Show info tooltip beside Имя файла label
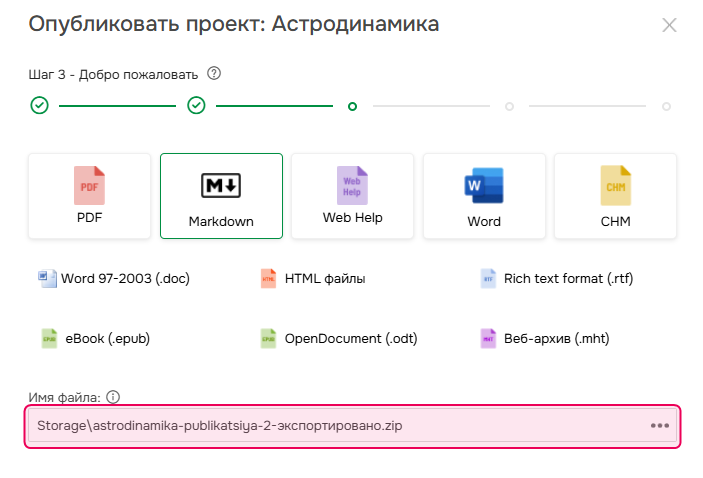 click(x=113, y=397)
